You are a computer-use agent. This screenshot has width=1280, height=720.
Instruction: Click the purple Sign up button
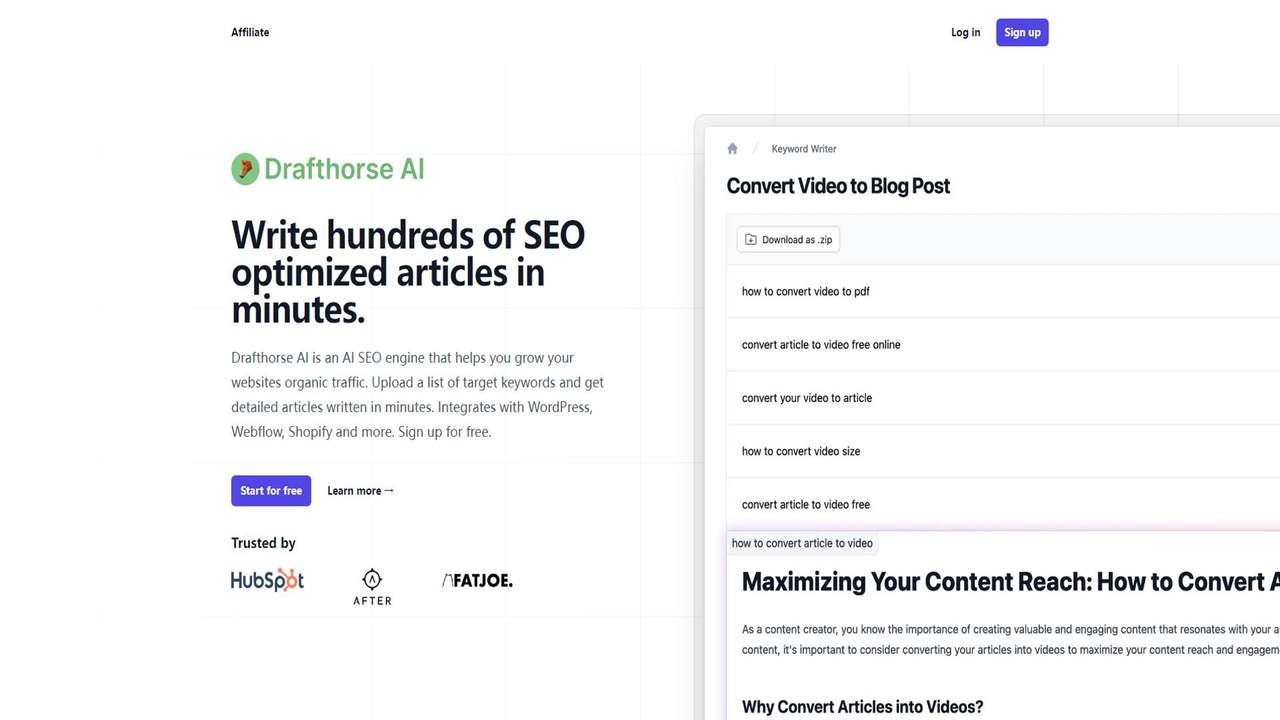1022,32
